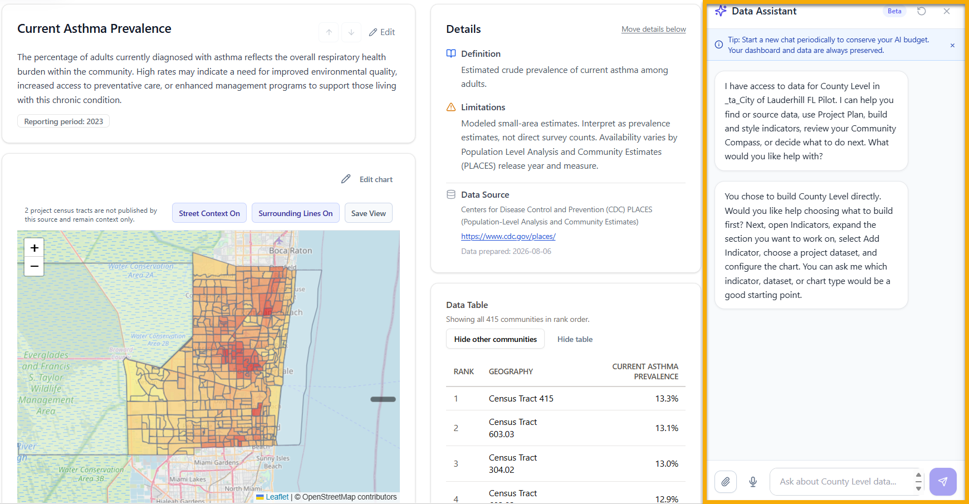Click the 13.0% prevalence value
Screen dimensions: 969x504
point(666,464)
